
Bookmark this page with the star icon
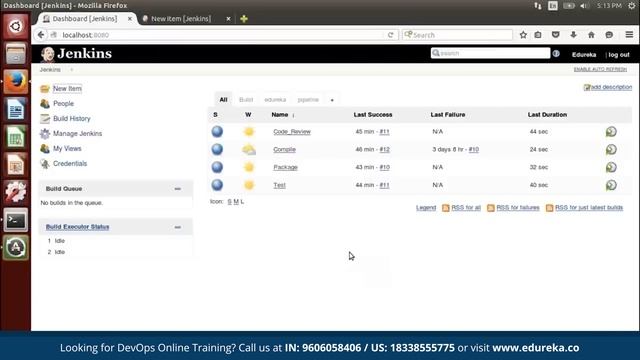pyautogui.click(x=523, y=35)
